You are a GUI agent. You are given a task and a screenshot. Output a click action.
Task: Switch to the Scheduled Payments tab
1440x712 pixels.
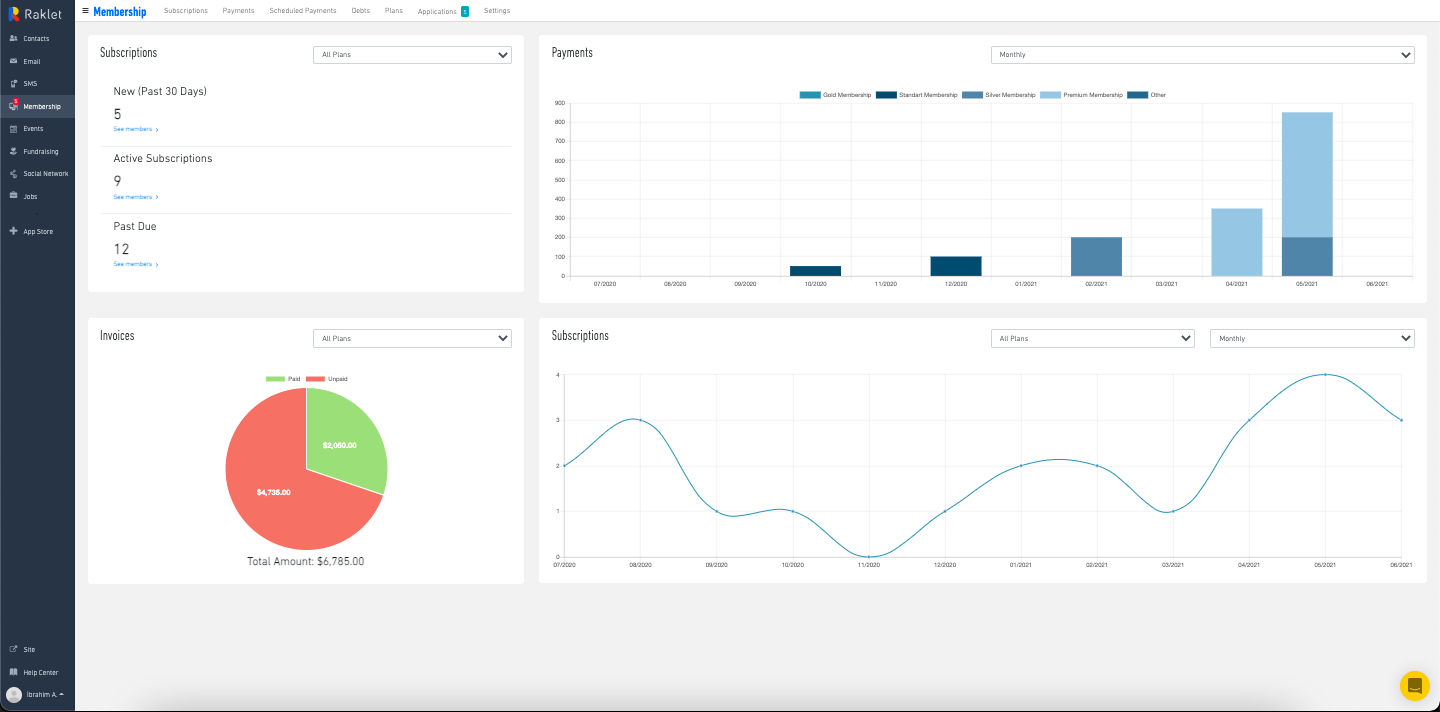303,11
